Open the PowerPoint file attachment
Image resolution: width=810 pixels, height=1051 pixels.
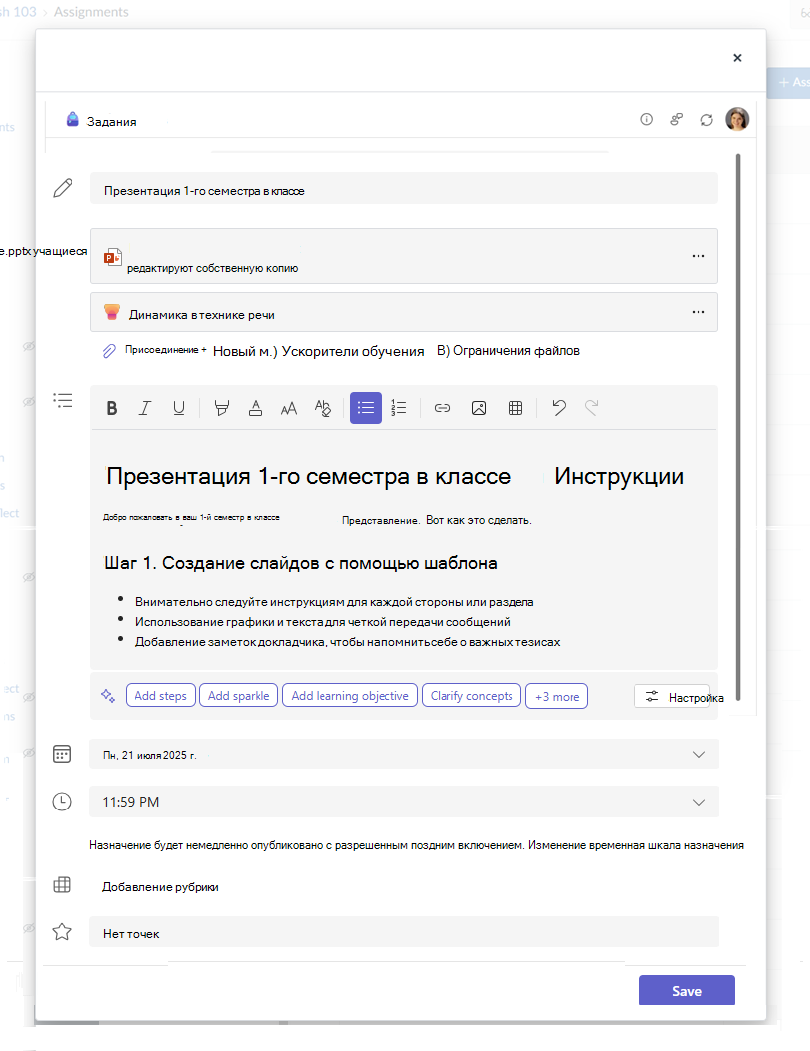[x=404, y=256]
